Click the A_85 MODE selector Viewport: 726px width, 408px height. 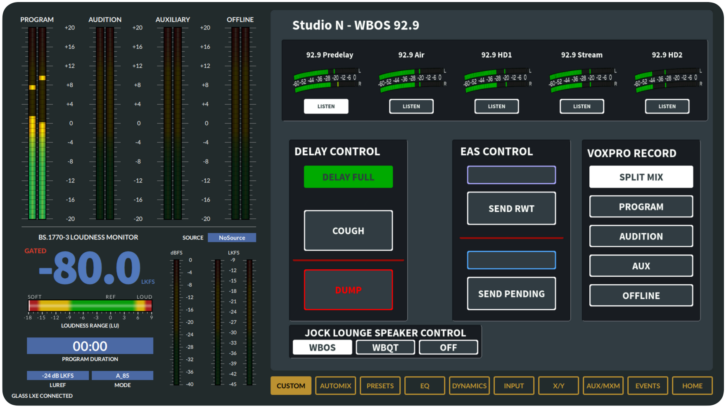tap(122, 376)
